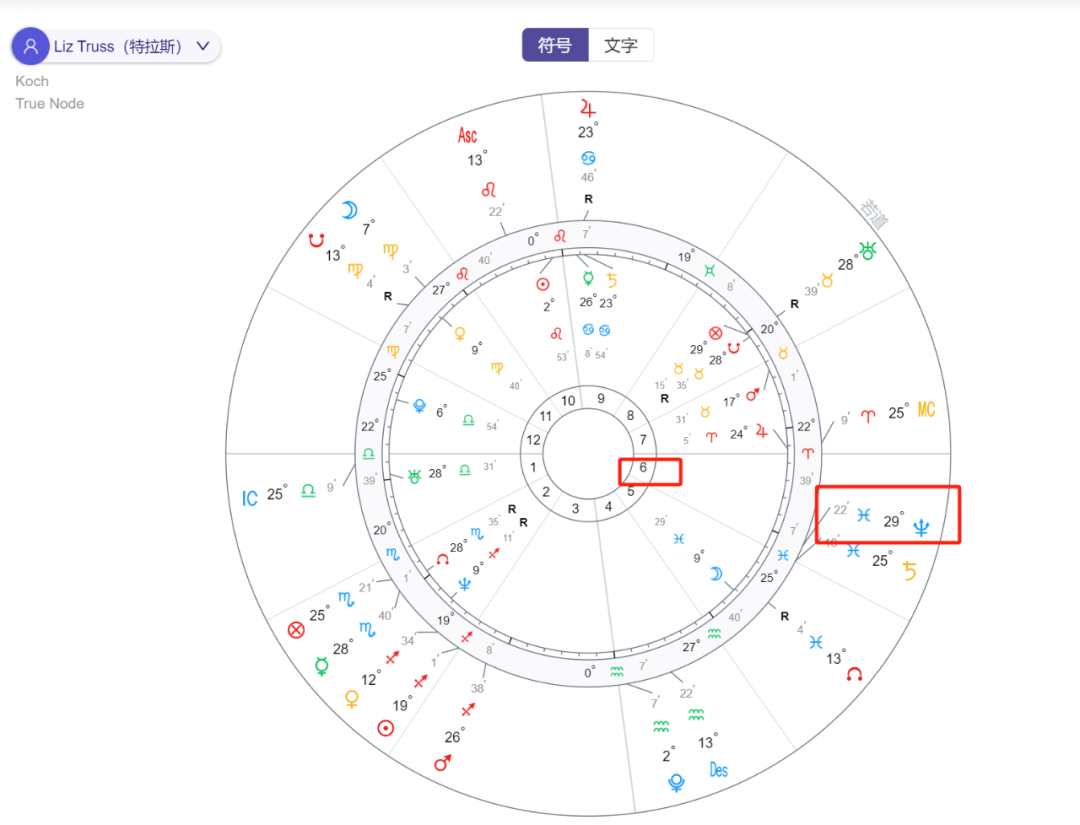
Task: Select outer Mars glyph at 26° Sagittarius
Action: click(443, 762)
